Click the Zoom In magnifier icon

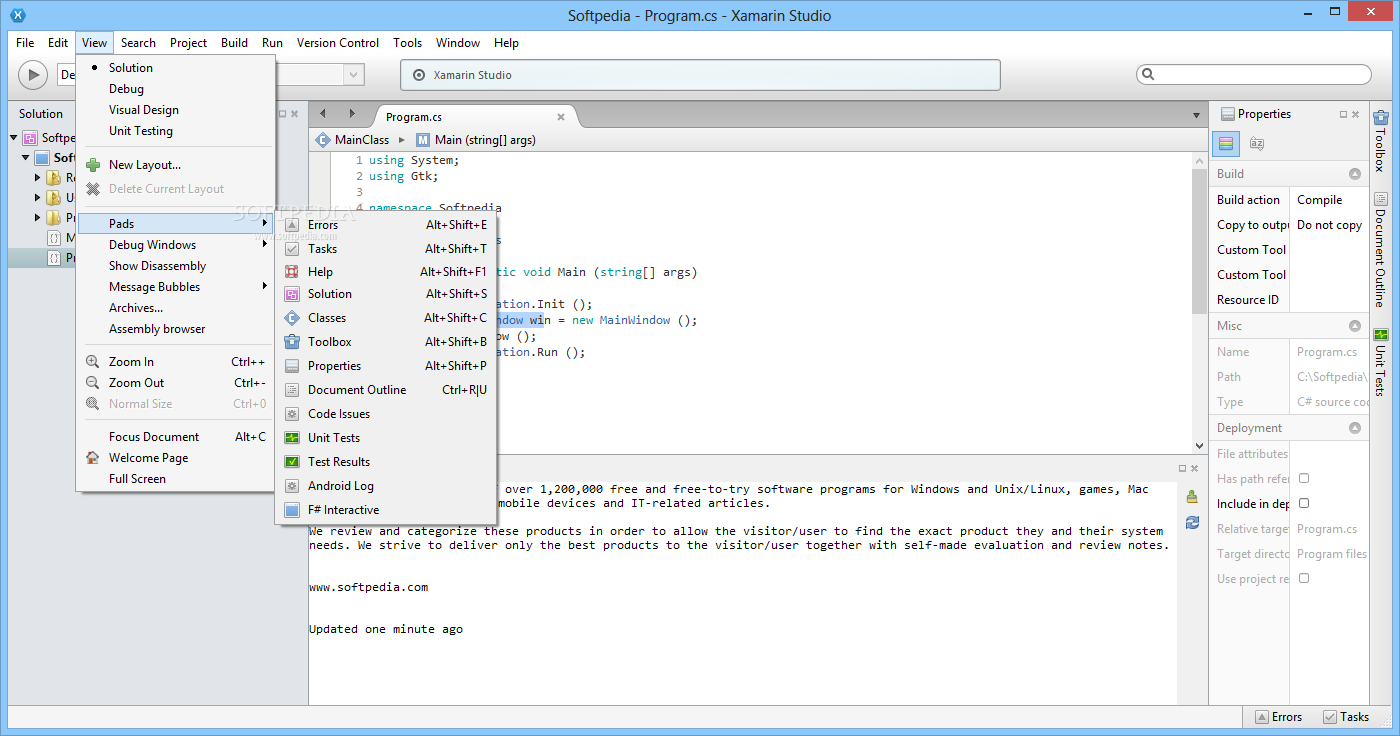[x=93, y=362]
